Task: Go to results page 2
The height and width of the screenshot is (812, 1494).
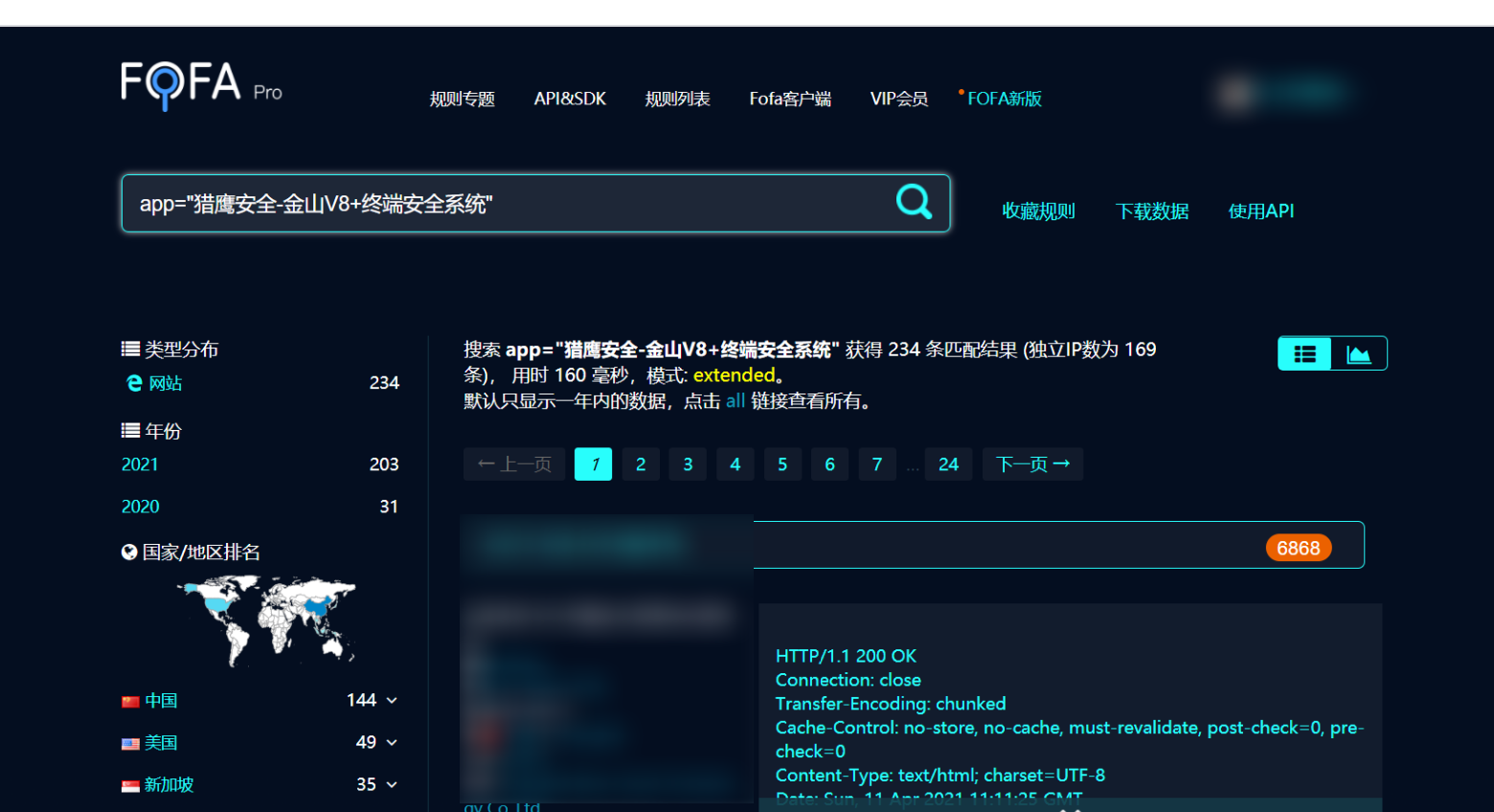Action: point(641,464)
